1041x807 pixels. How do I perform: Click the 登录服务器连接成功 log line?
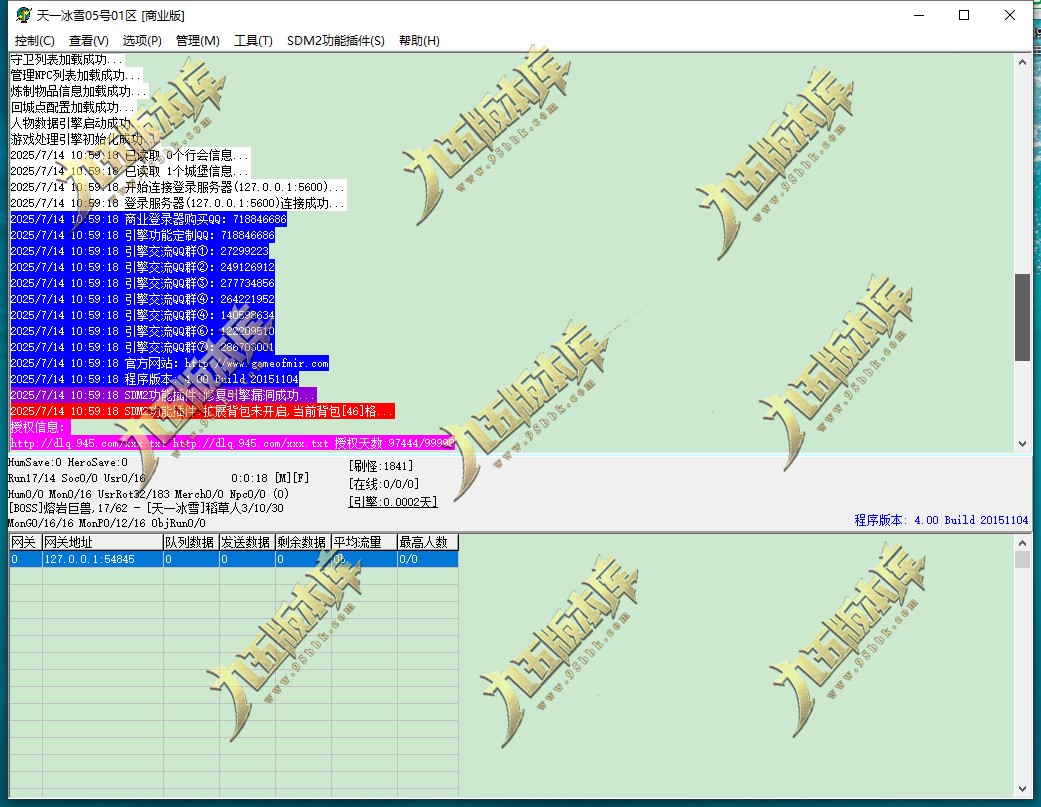tap(178, 203)
